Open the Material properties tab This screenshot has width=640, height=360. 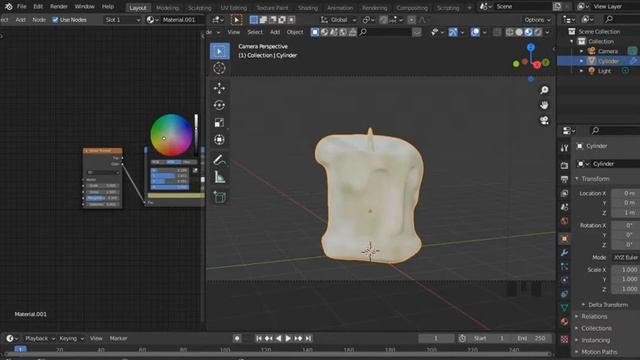[564, 322]
